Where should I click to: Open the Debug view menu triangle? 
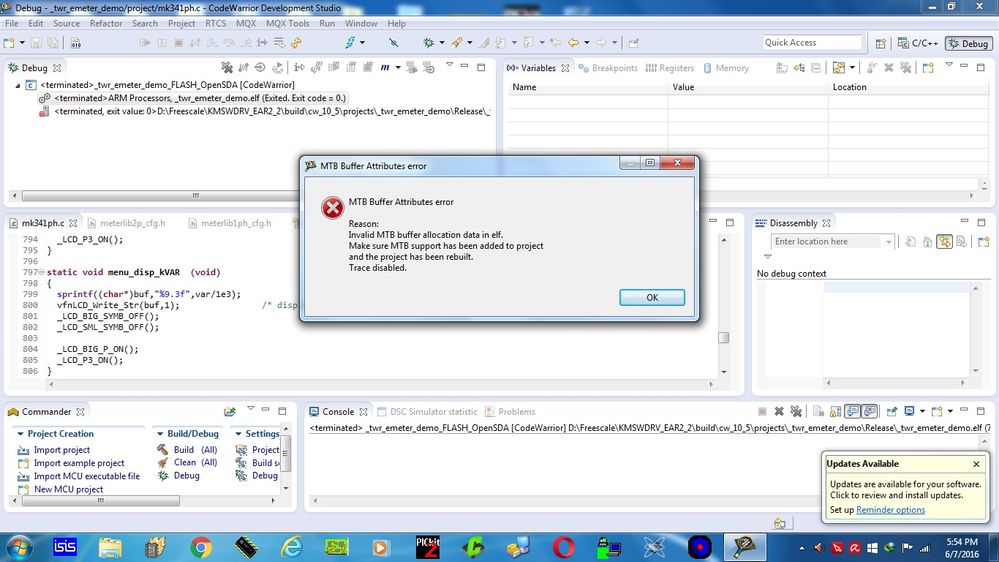tap(450, 65)
